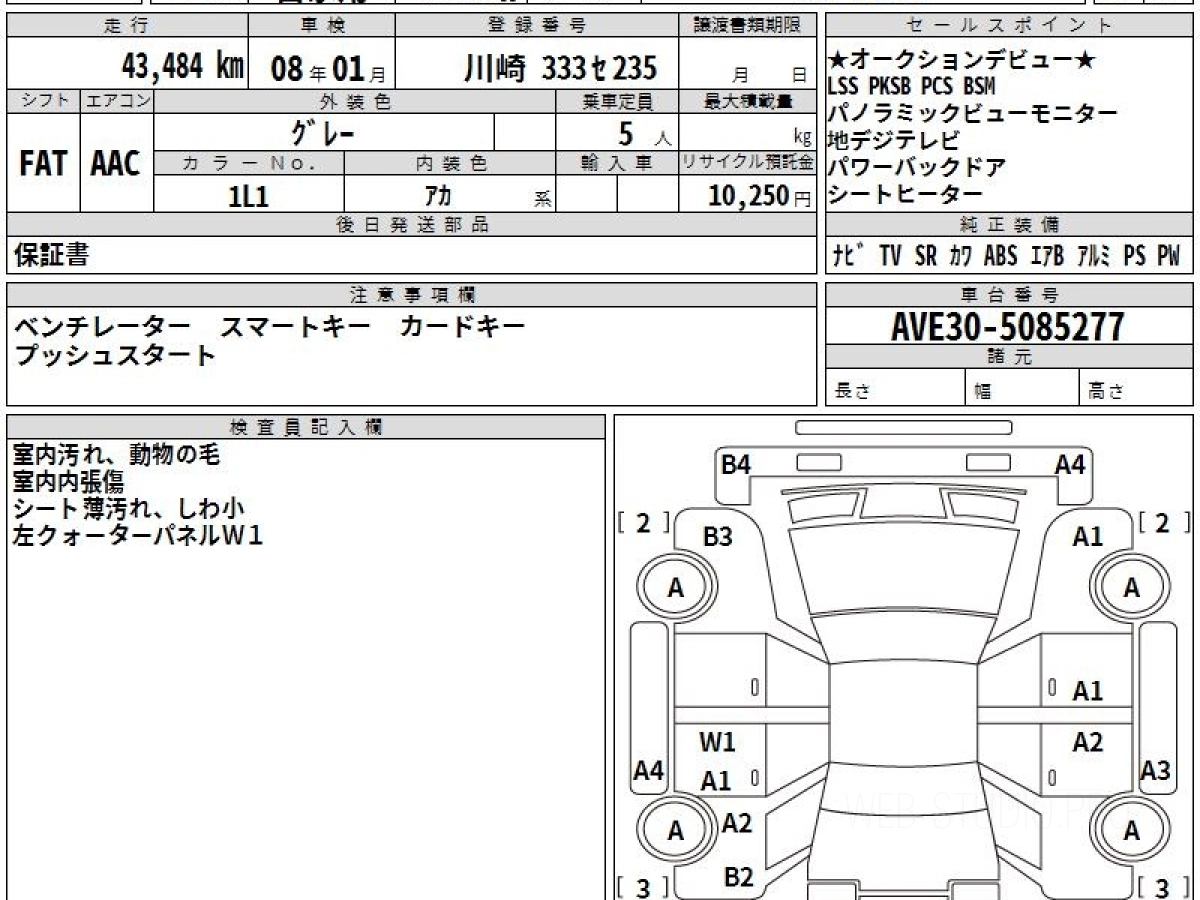Click the W1 mark on car diagram
The image size is (1200, 900).
[x=717, y=742]
